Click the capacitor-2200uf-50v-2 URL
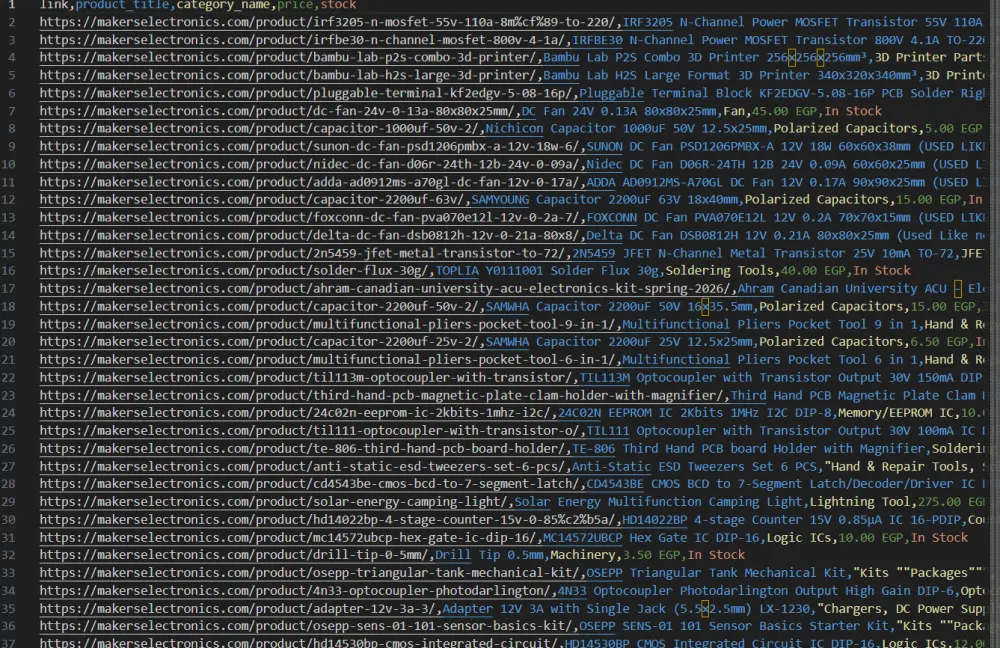 (x=261, y=306)
